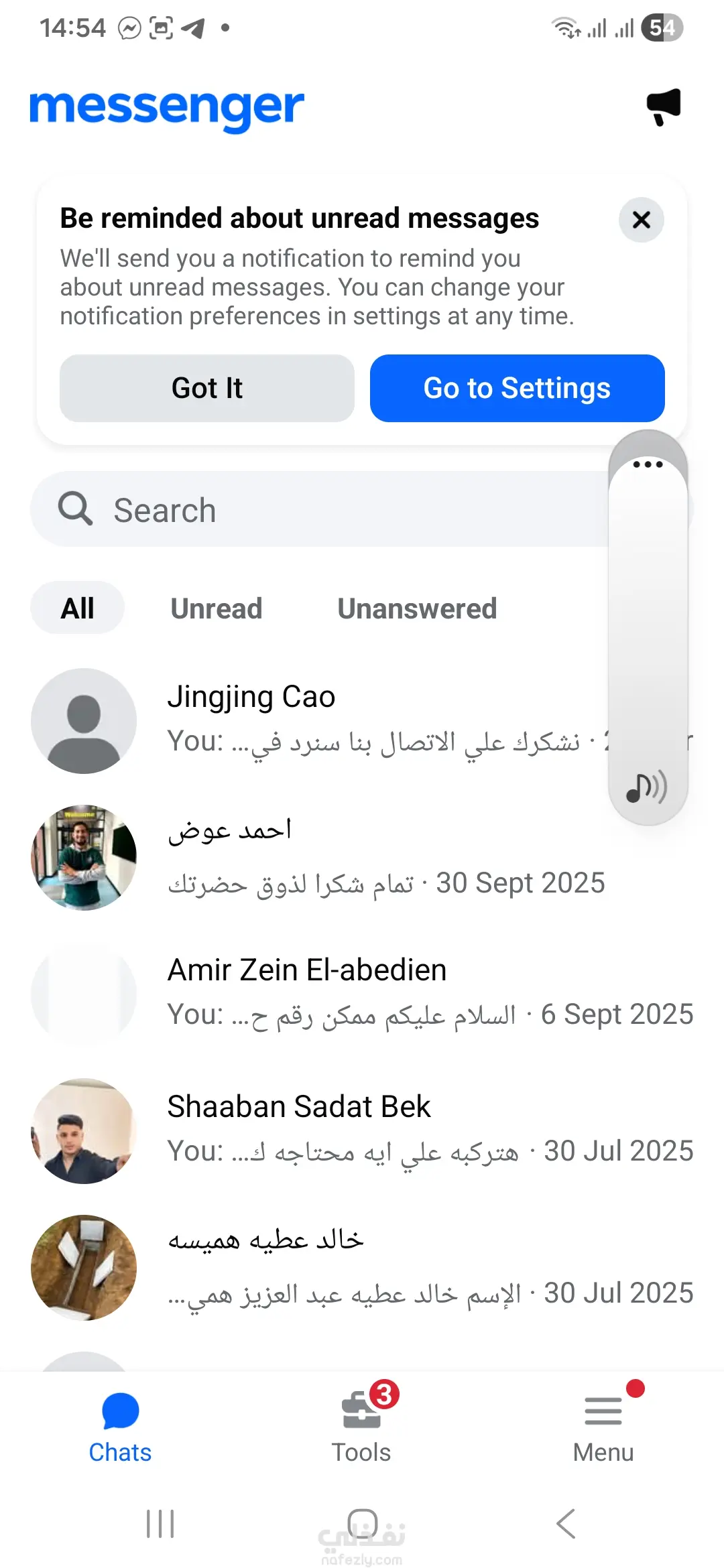Open the Menu hamburger icon

point(603,1411)
